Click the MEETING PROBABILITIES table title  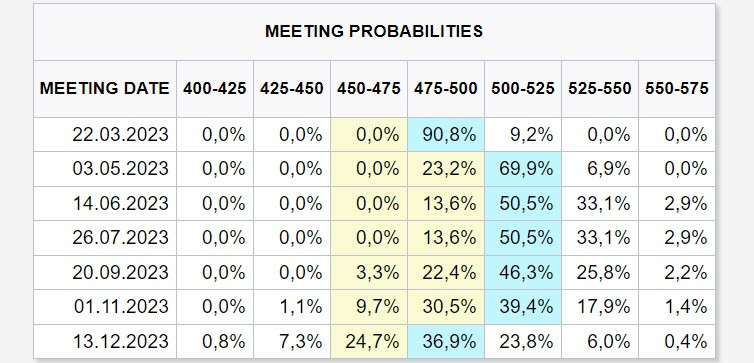pyautogui.click(x=374, y=32)
